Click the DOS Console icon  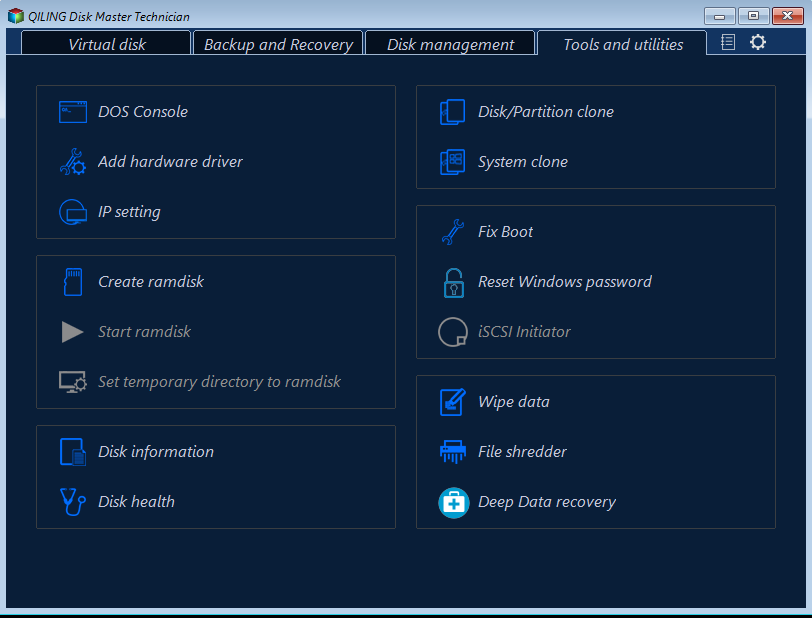pos(73,112)
